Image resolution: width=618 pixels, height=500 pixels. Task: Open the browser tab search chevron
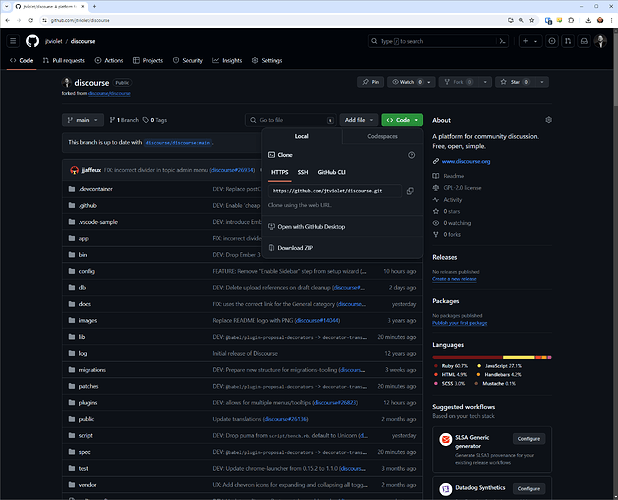pos(7,6)
